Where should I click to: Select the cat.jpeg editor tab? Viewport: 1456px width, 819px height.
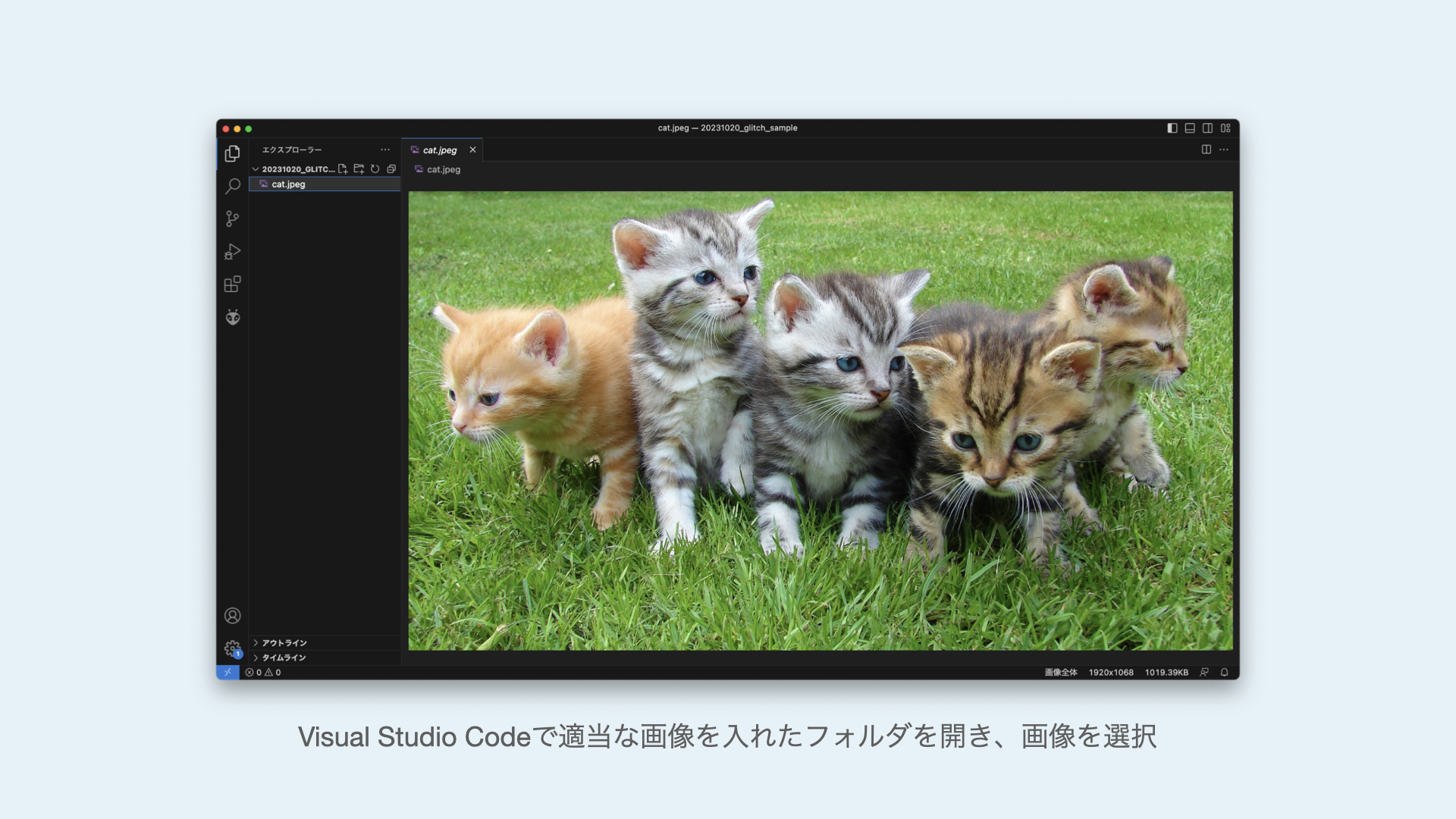(439, 150)
